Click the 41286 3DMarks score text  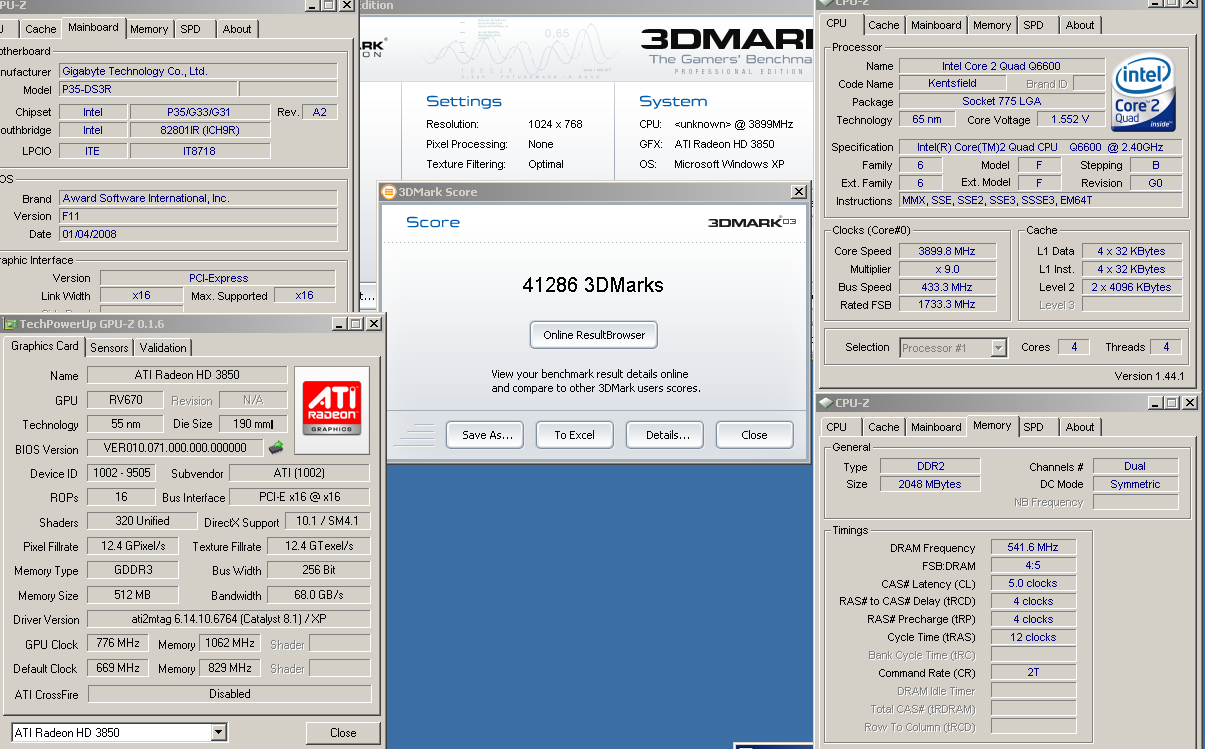[593, 285]
